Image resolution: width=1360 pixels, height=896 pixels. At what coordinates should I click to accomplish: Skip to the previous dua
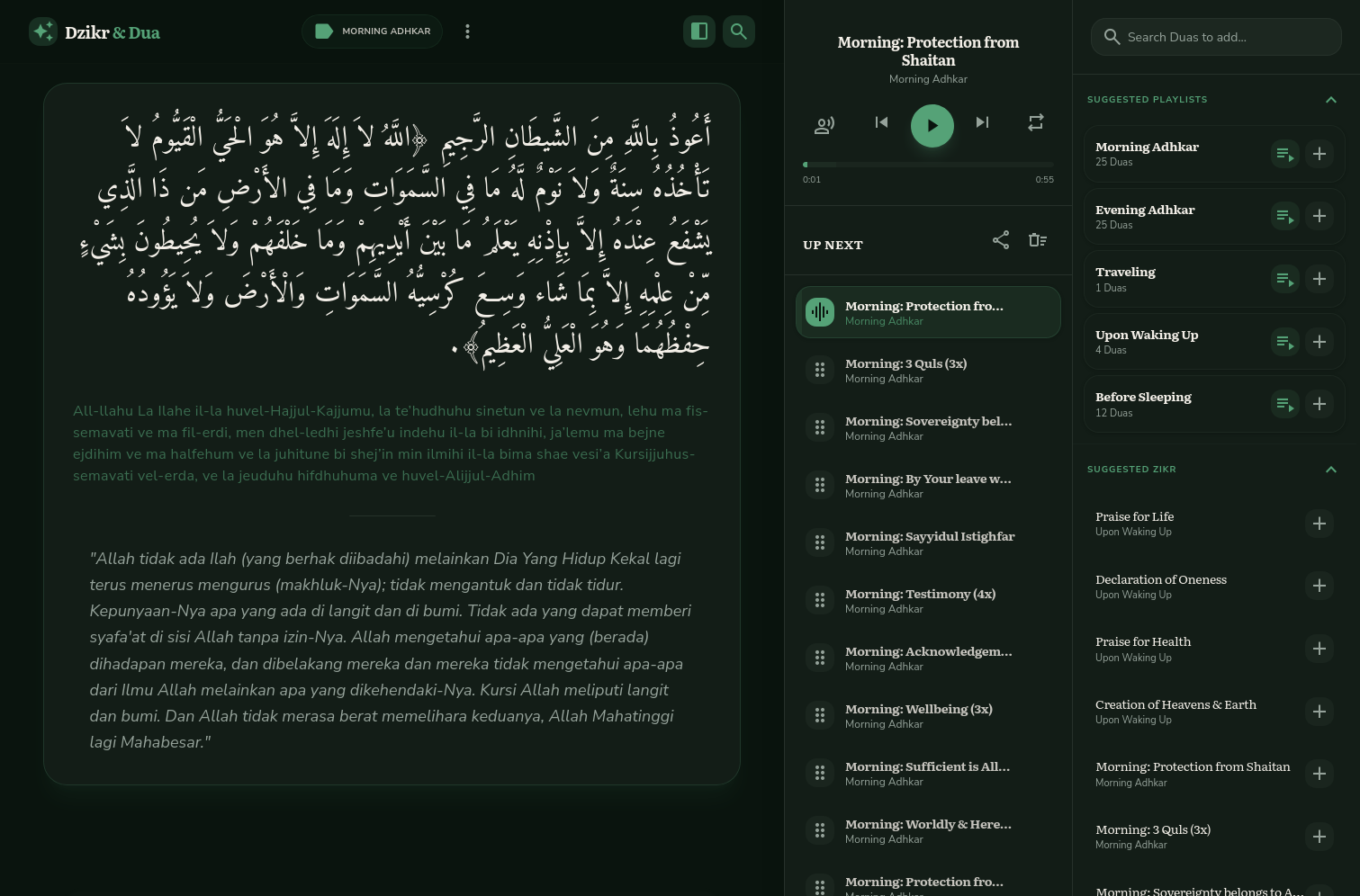(881, 122)
